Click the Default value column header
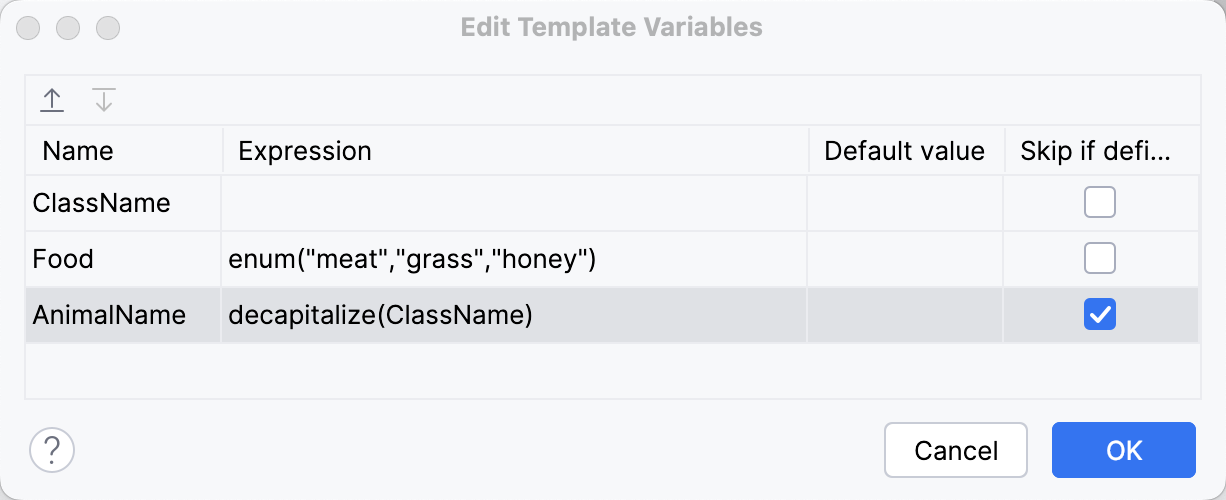Image resolution: width=1226 pixels, height=500 pixels. [x=904, y=151]
